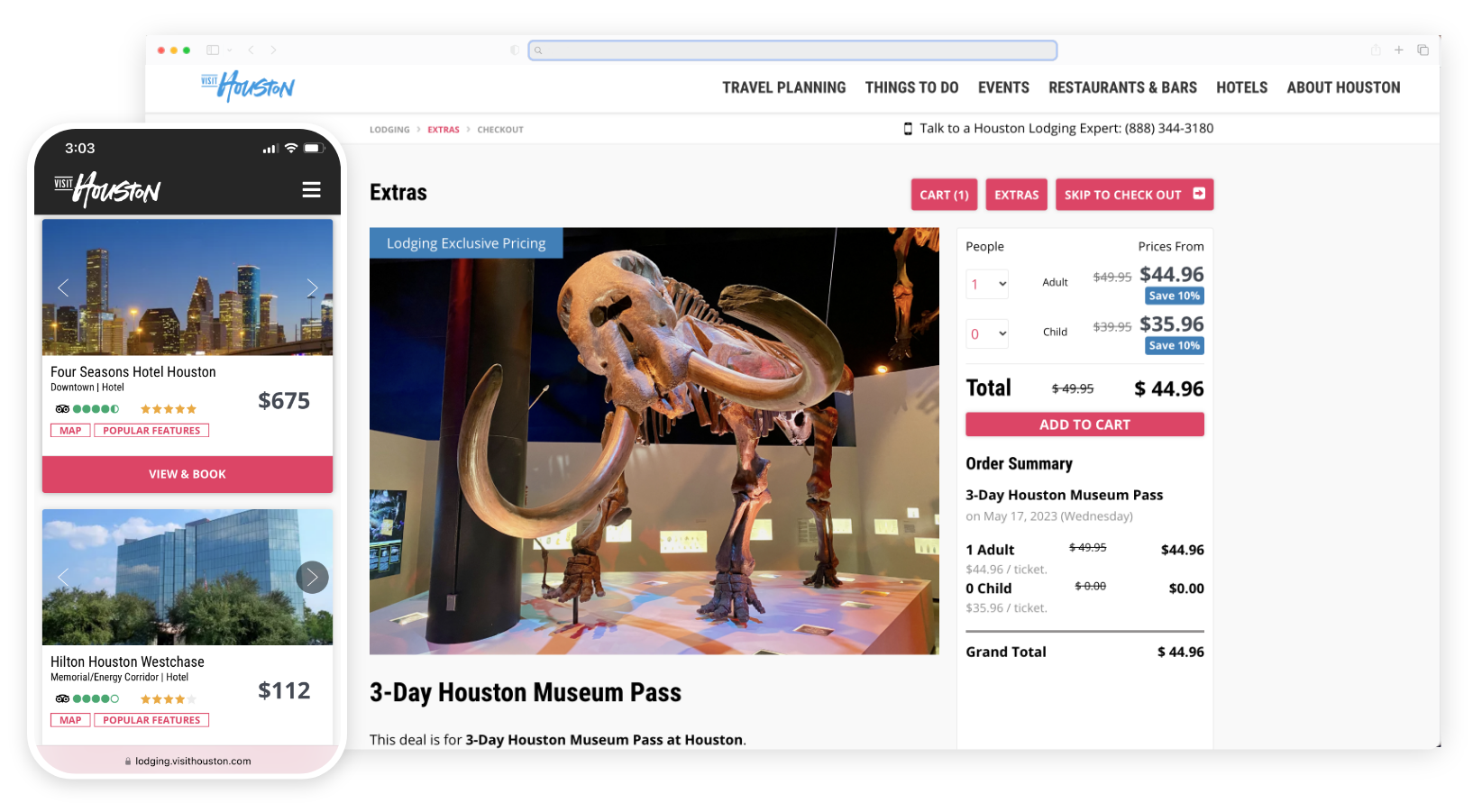Show Popular Features for Hilton Houston Westchase
The image size is (1482, 812).
[151, 720]
